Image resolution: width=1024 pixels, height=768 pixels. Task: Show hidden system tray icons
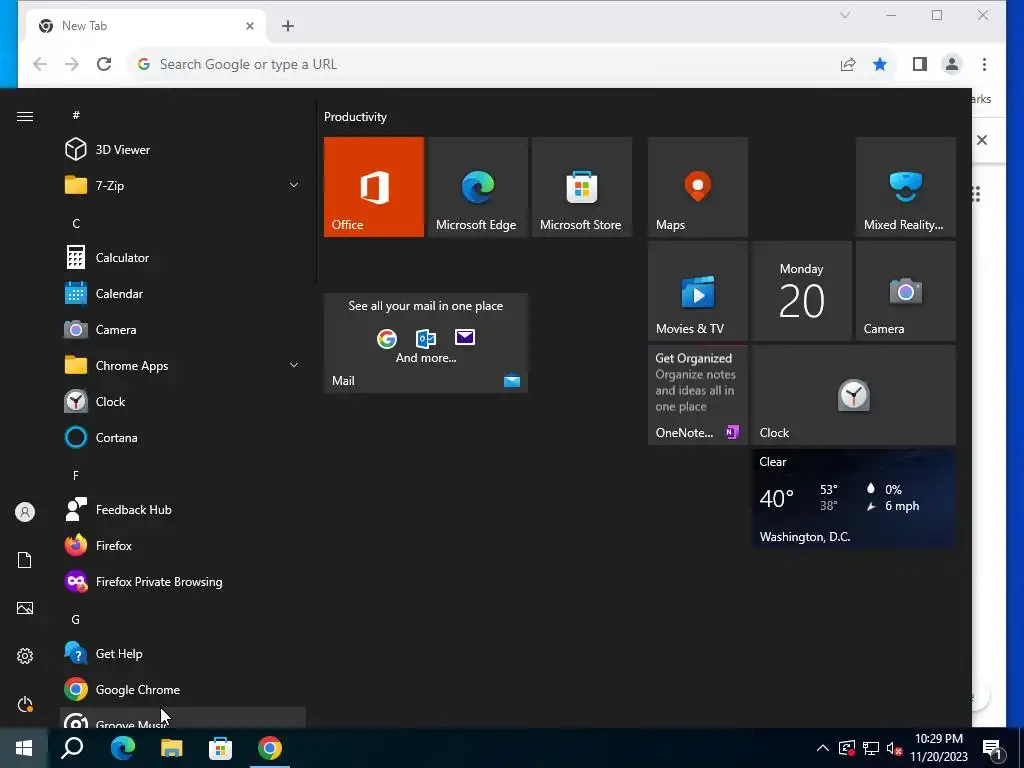pyautogui.click(x=823, y=748)
